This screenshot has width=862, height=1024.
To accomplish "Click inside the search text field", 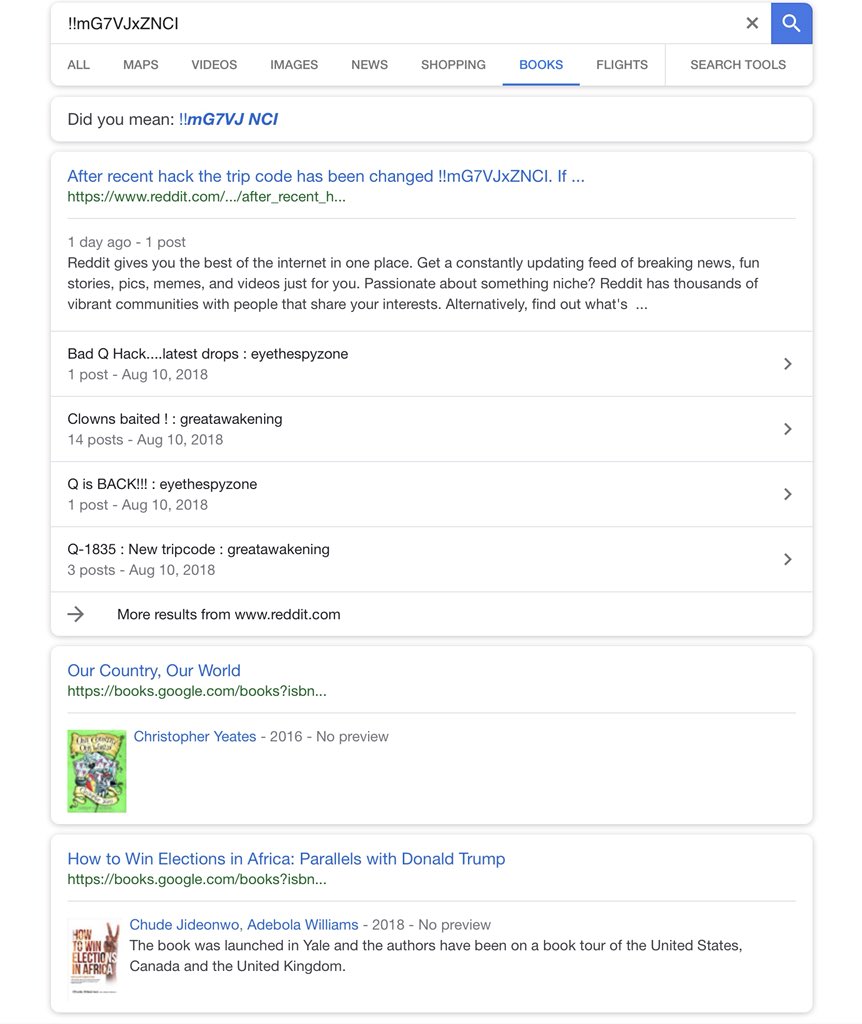I will (x=400, y=23).
